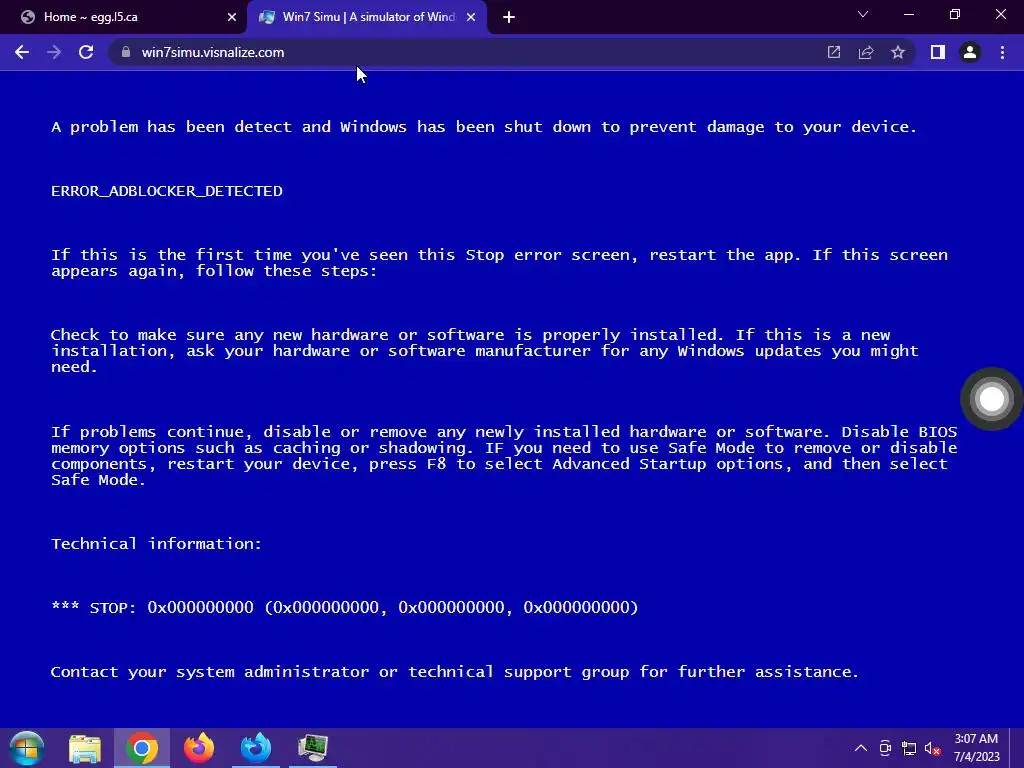
Task: Open network status tray icon
Action: coord(908,748)
